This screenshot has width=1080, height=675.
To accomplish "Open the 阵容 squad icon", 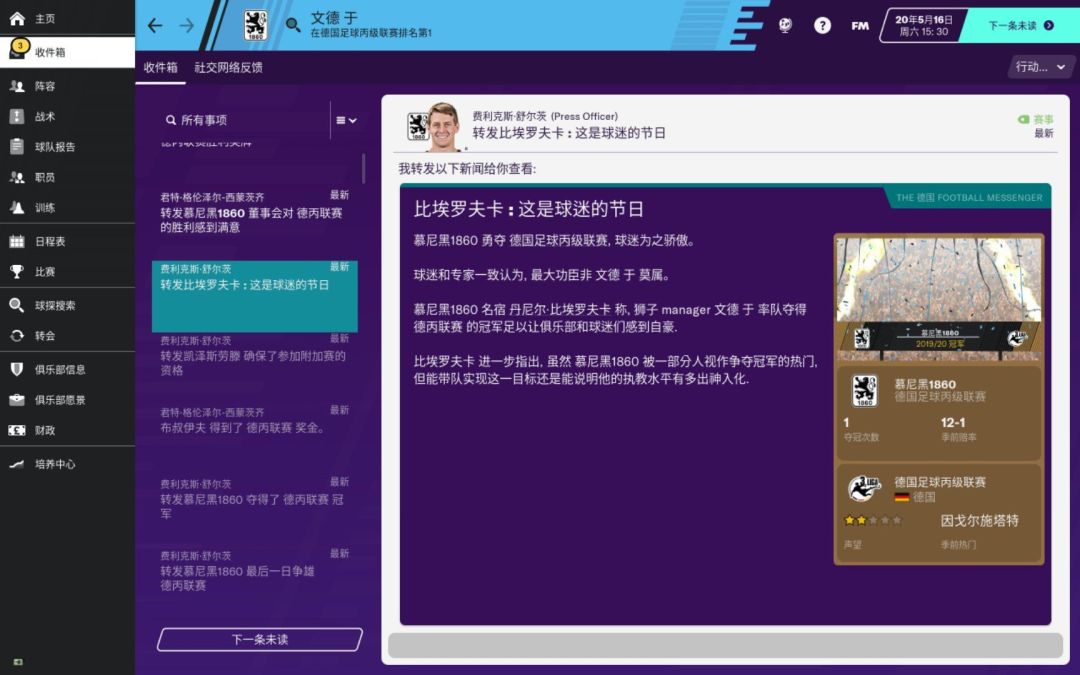I will 17,86.
